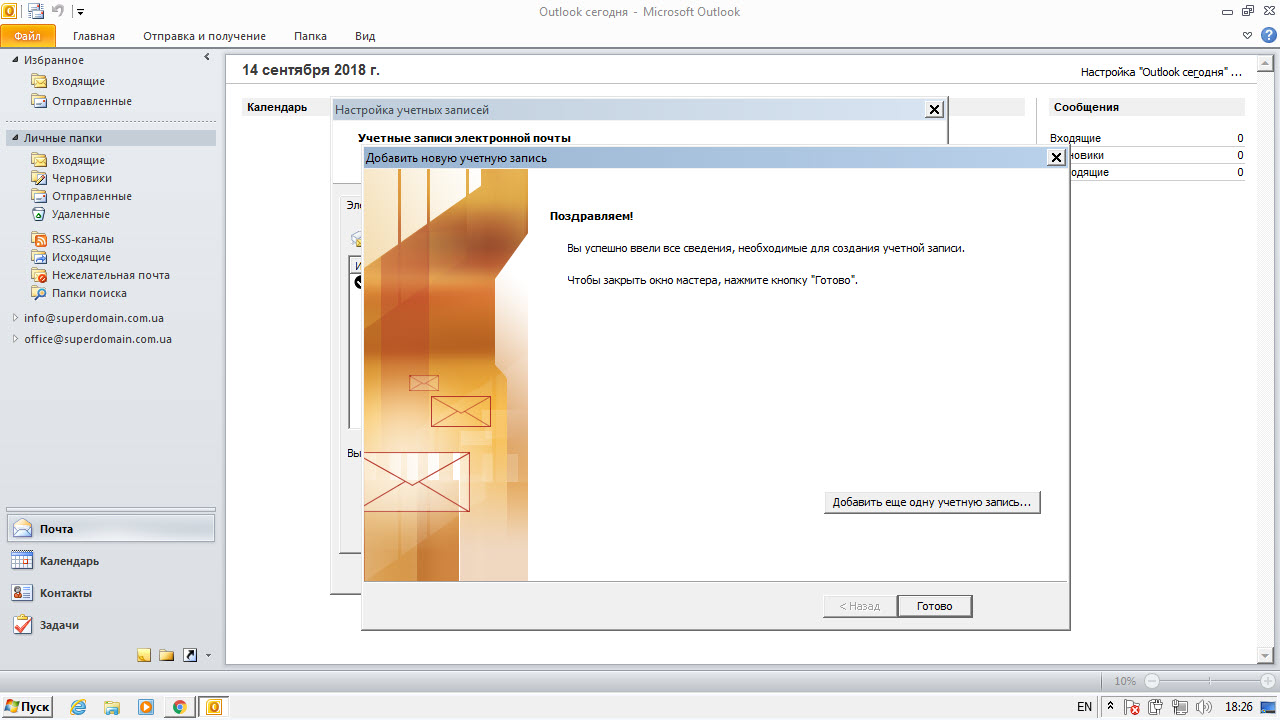1280x720 pixels.
Task: Switch to the Главная ribbon tab
Action: pos(93,36)
